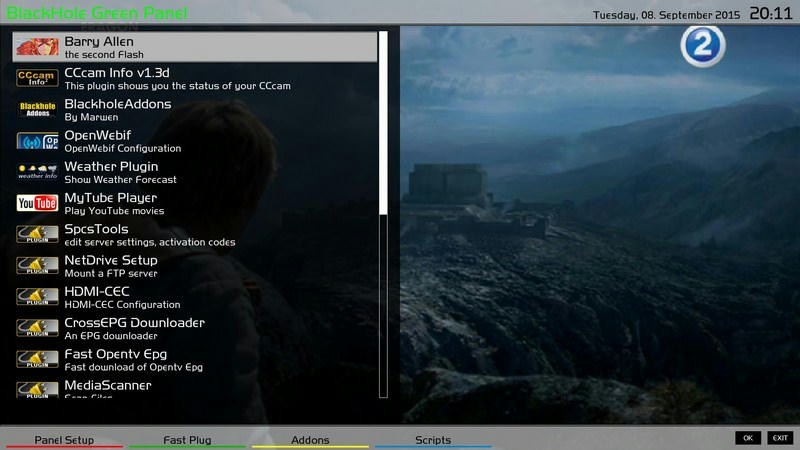Image resolution: width=800 pixels, height=450 pixels.
Task: Click "the second Flash" description
Action: coord(104,55)
